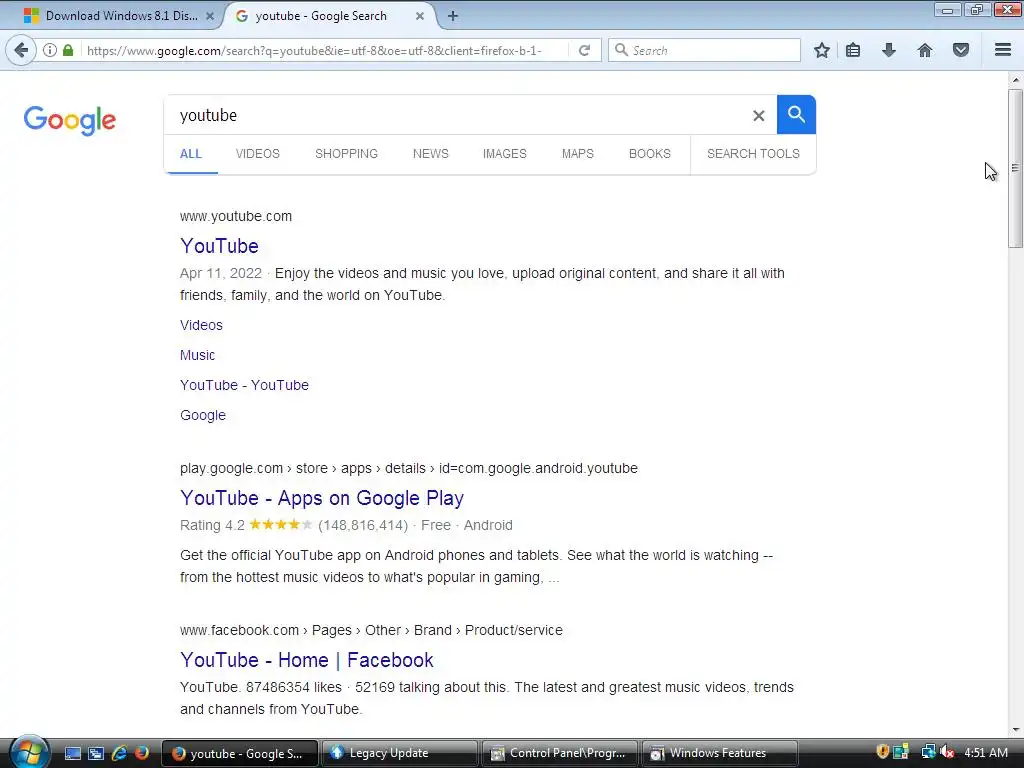
Task: View the green padlock security details
Action: pos(68,50)
